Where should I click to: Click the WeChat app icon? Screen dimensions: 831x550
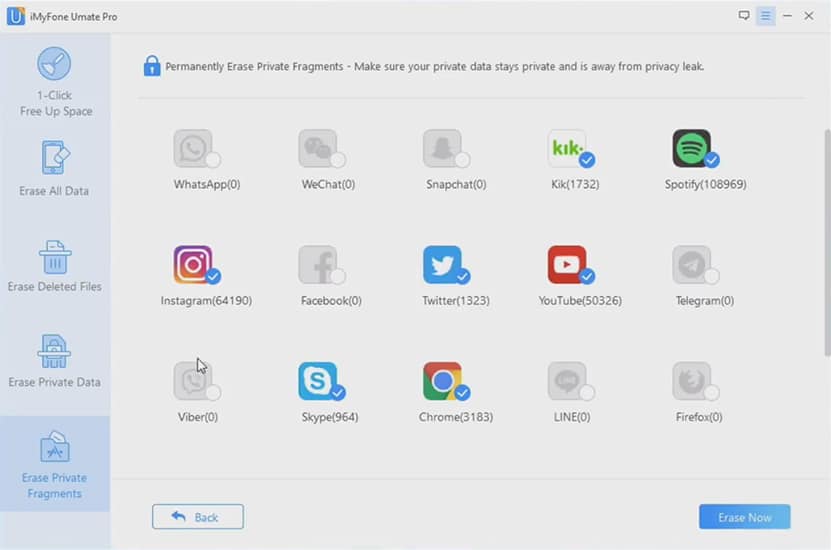pyautogui.click(x=317, y=148)
